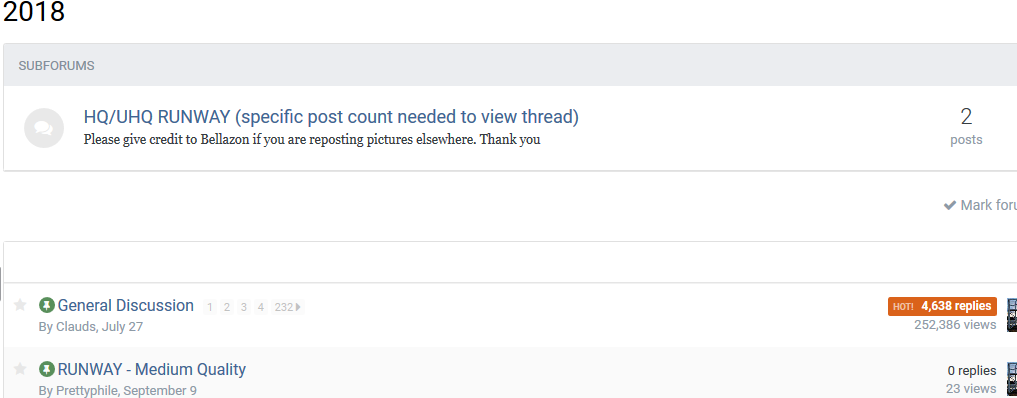The height and width of the screenshot is (398, 1017).
Task: Open the RUNWAY - Medium Quality topic
Action: pyautogui.click(x=152, y=369)
